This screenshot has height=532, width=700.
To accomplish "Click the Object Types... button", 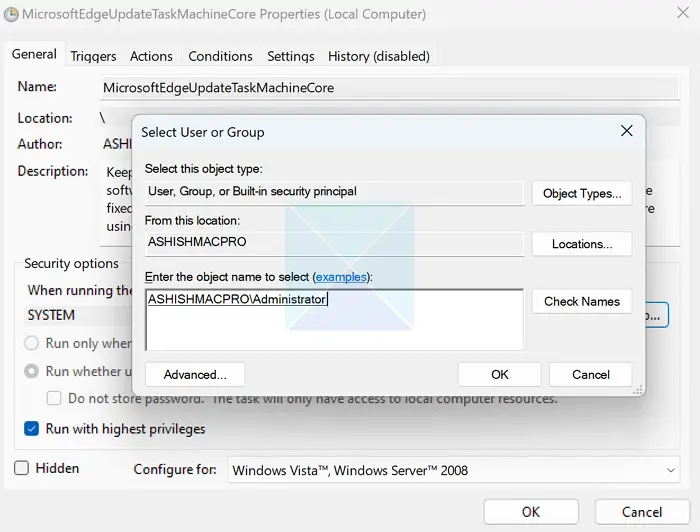I will [x=582, y=193].
